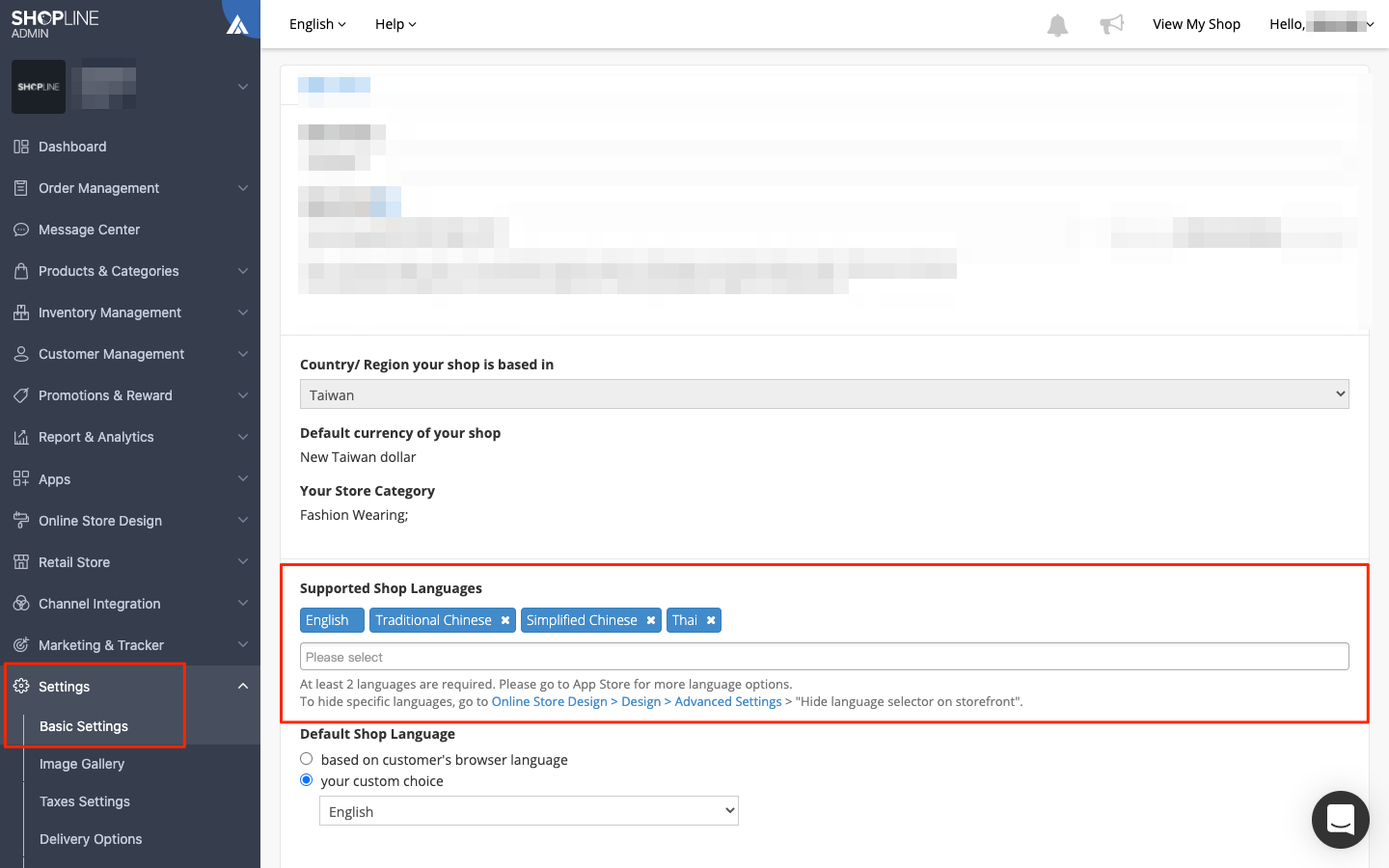The height and width of the screenshot is (868, 1389).
Task: Collapse the Settings menu chevron
Action: [x=243, y=686]
